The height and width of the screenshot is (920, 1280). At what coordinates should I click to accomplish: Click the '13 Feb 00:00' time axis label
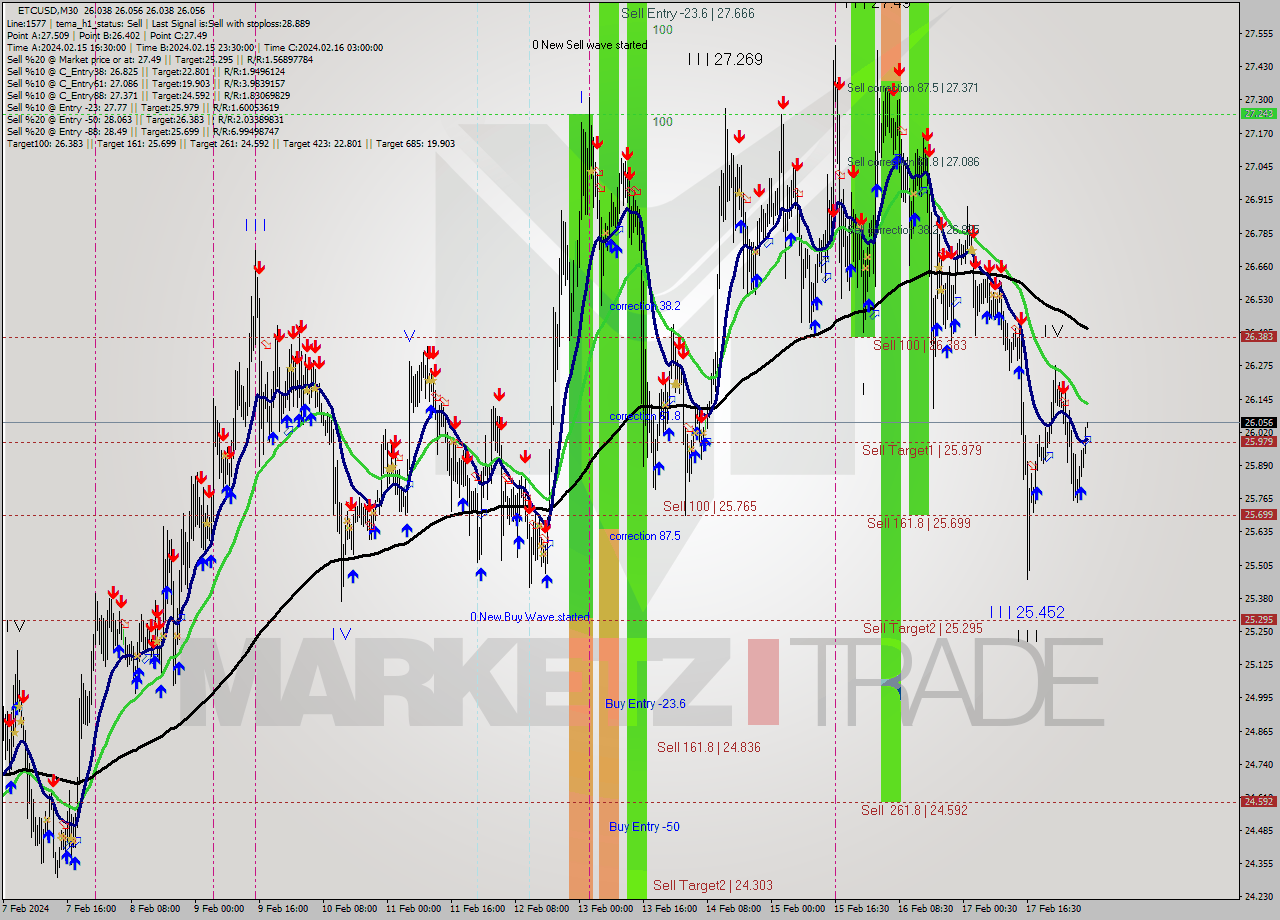tap(606, 909)
